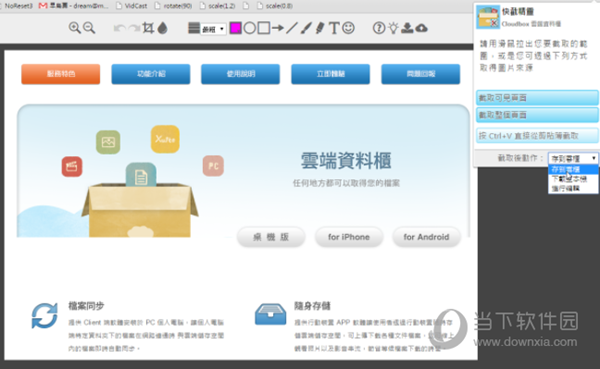600x369 pixels.
Task: Click the Cloudbox extension logo in popup
Action: click(488, 17)
